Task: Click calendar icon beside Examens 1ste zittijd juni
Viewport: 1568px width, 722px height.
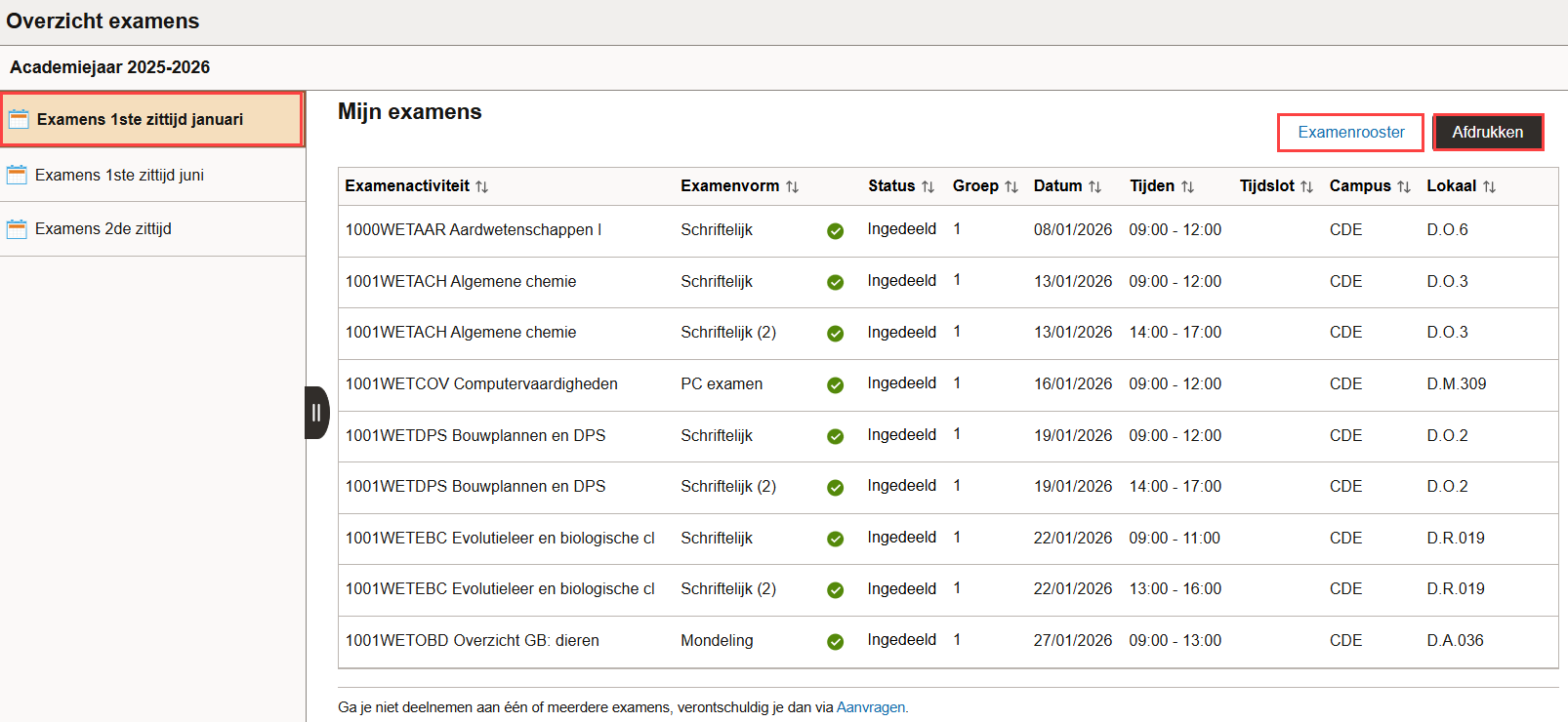Action: tap(17, 175)
